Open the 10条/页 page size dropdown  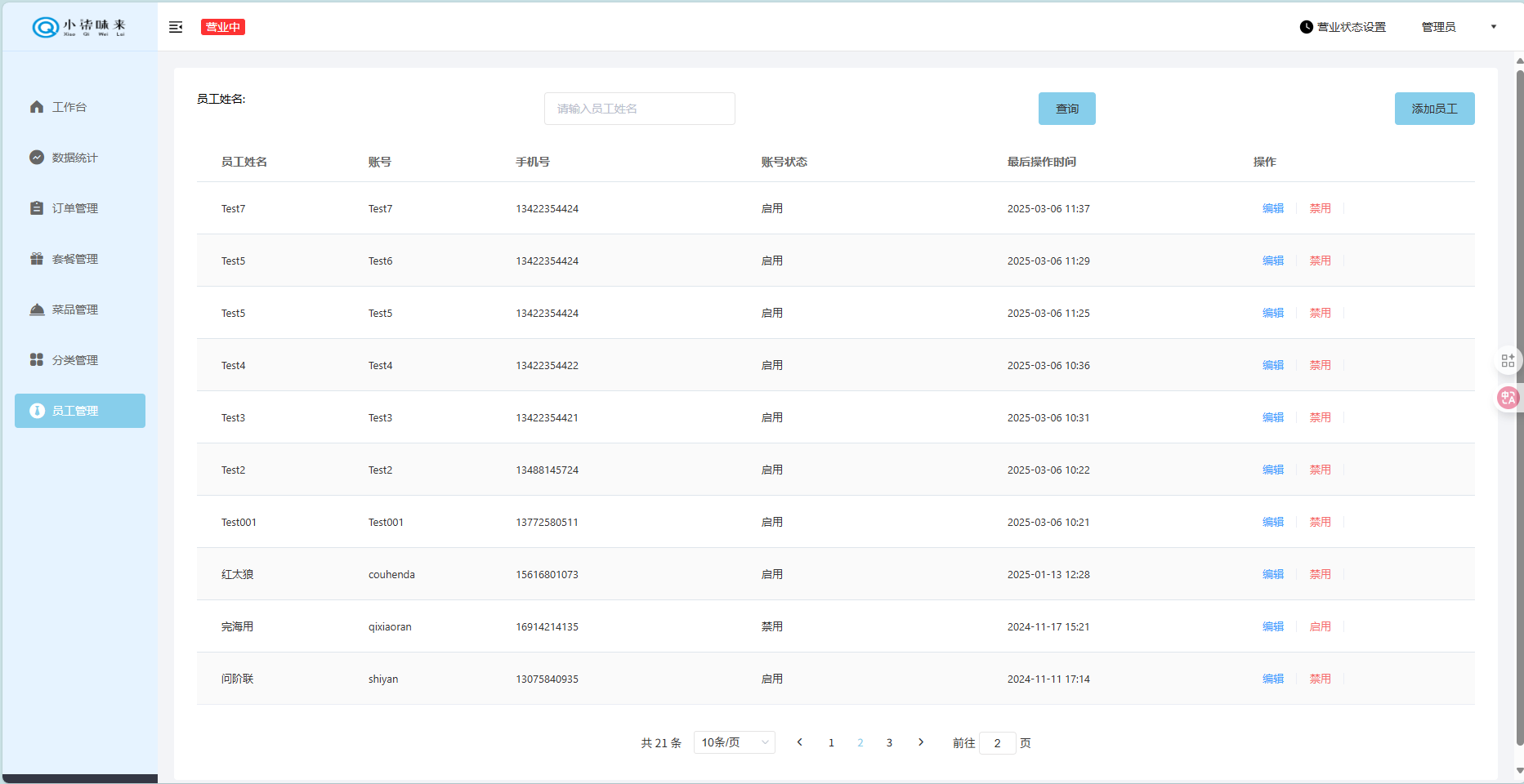click(x=734, y=742)
